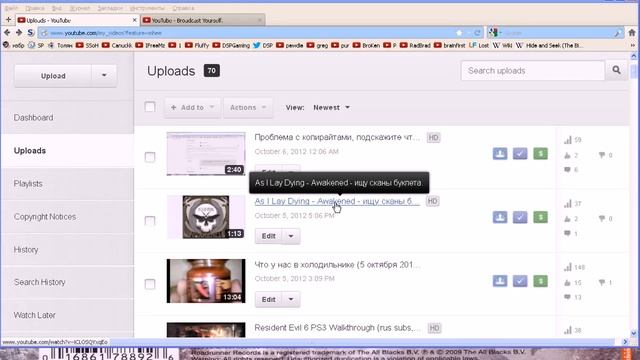Click views analytics icon for Что у нас в холодильнике
The image size is (640, 360).
[x=568, y=267]
